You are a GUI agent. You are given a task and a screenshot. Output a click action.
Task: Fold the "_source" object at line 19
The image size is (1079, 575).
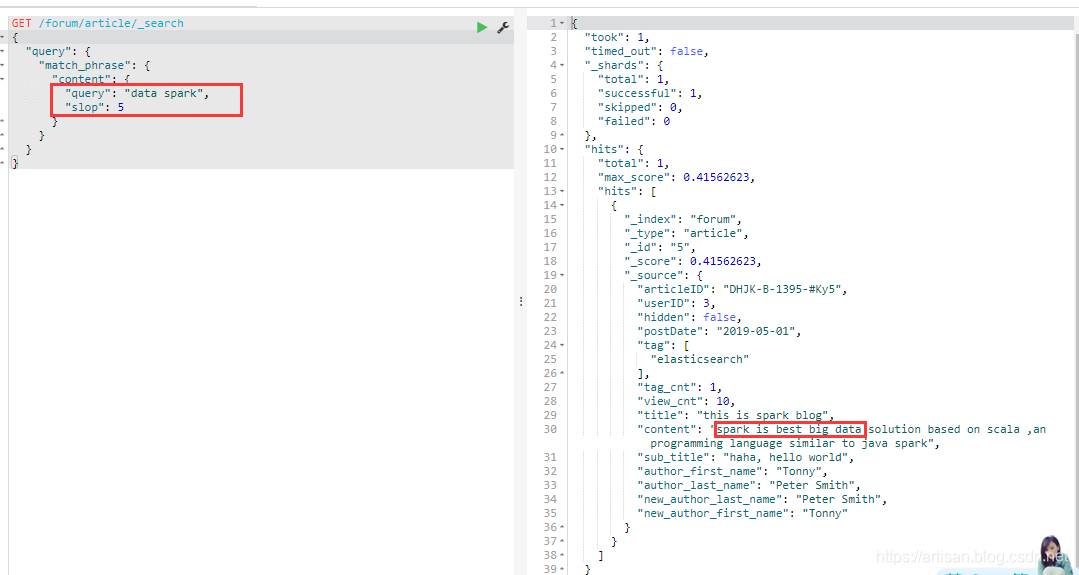[565, 275]
